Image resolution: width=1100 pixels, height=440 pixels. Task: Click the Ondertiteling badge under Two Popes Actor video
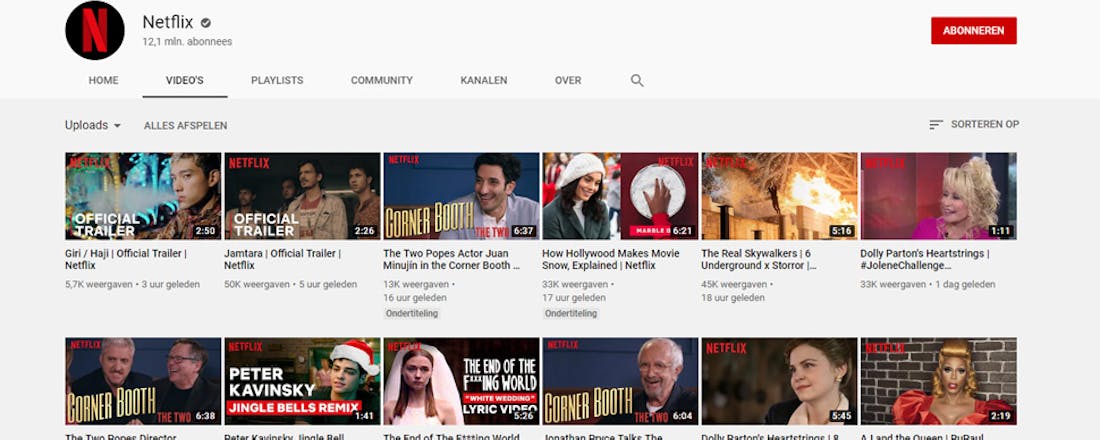click(412, 314)
